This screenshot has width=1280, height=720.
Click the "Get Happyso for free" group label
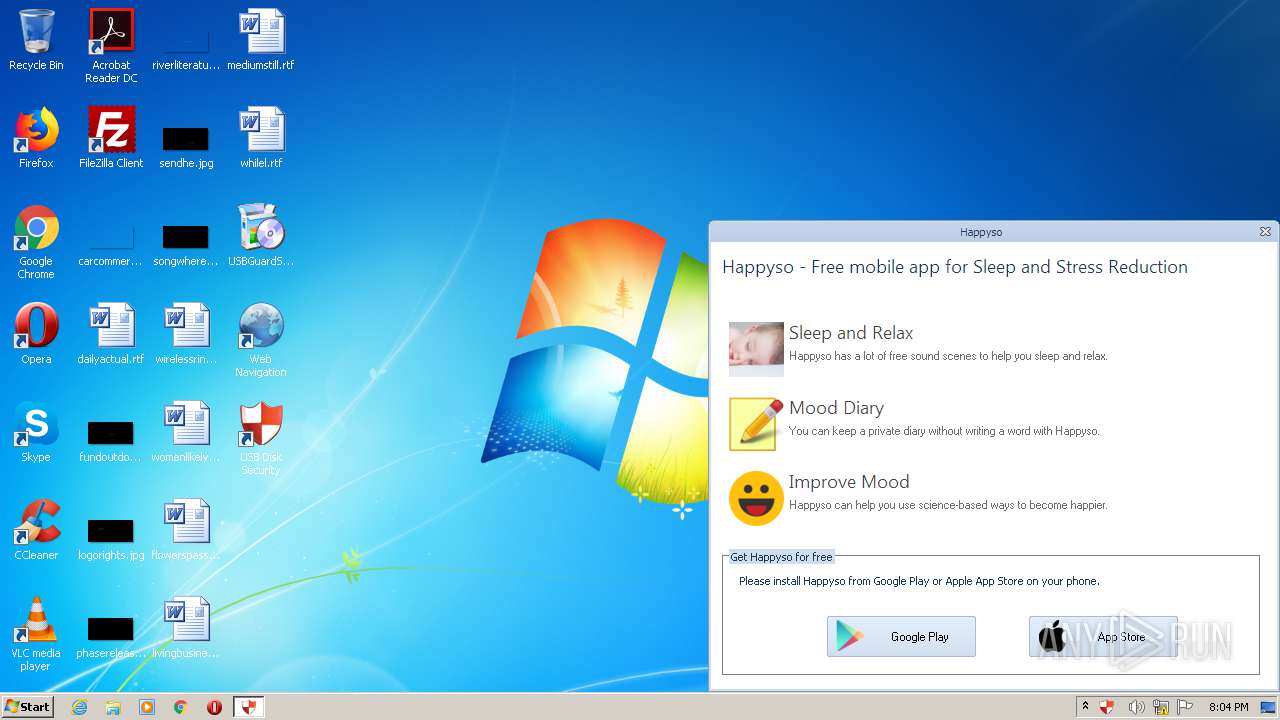pos(781,557)
